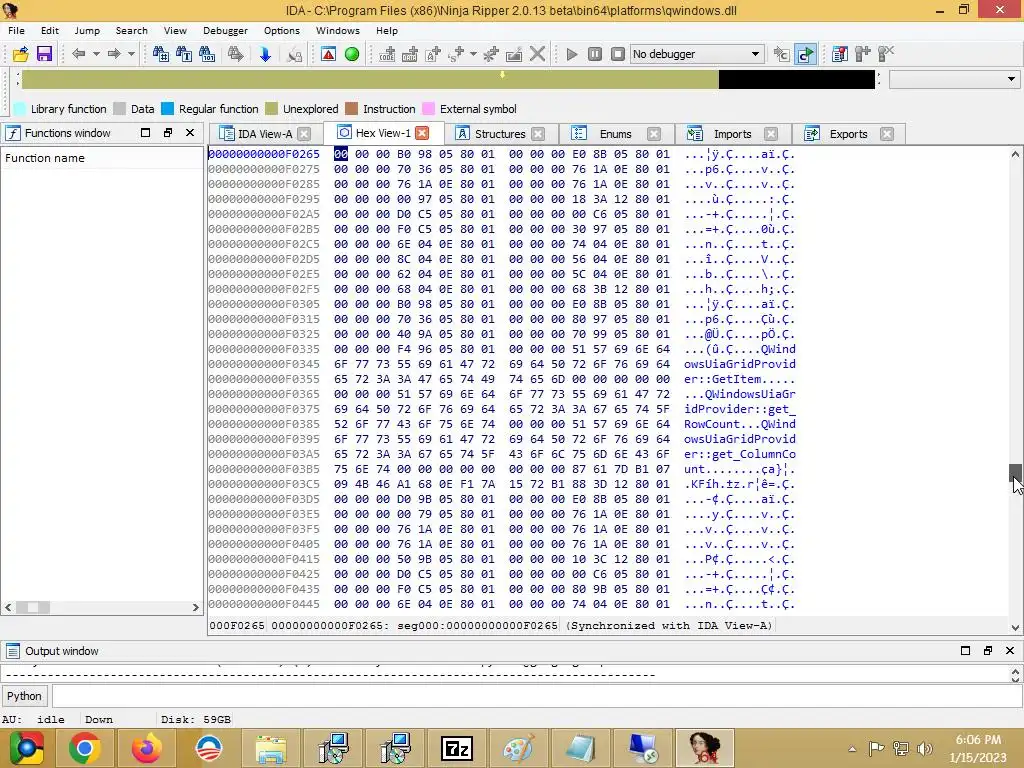
Task: Jump back with the left arrow
Action: point(79,54)
